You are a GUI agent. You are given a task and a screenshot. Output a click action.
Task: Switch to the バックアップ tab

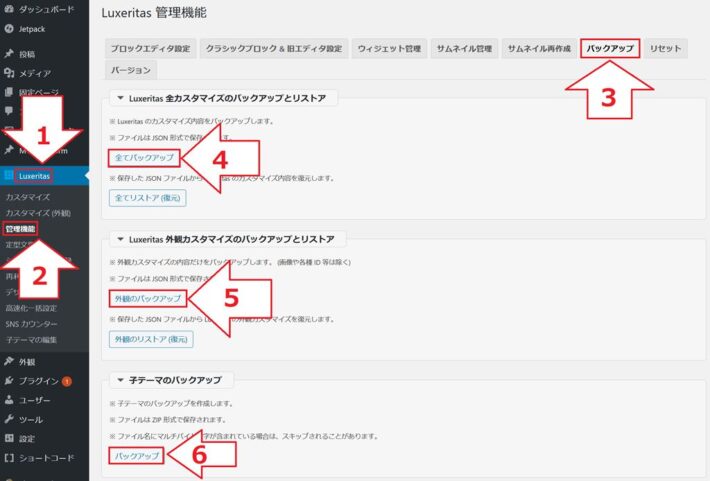pos(610,48)
